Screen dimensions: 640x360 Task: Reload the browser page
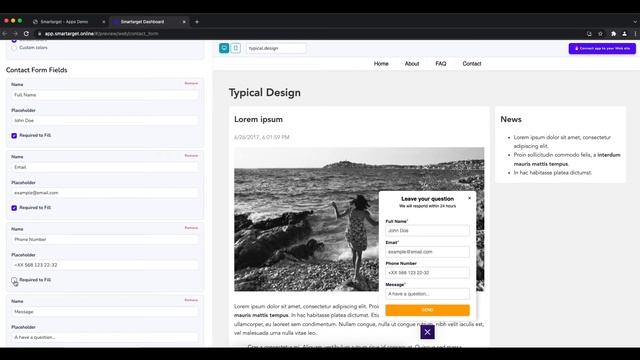click(x=26, y=33)
